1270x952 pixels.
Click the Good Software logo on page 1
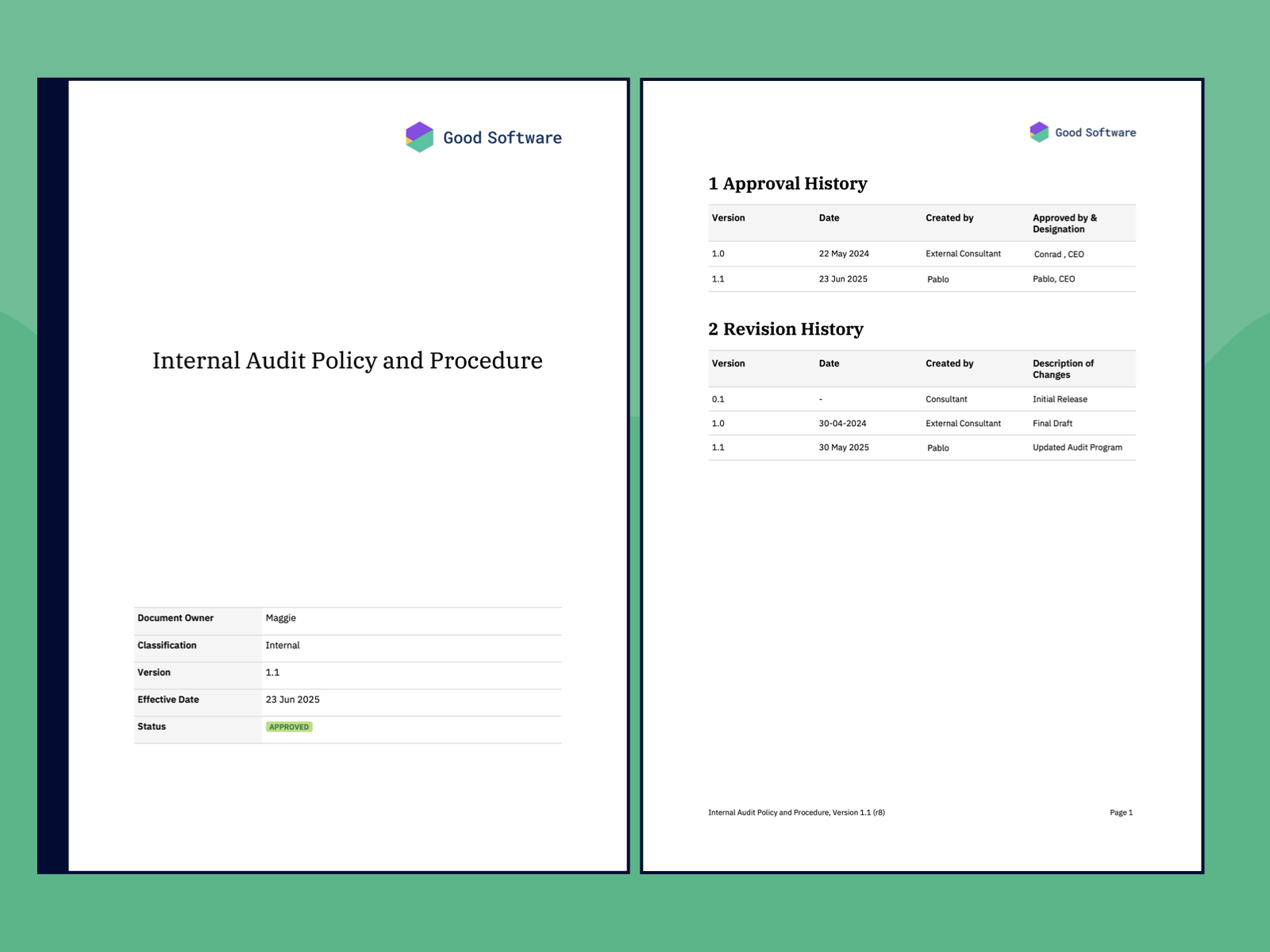1083,132
